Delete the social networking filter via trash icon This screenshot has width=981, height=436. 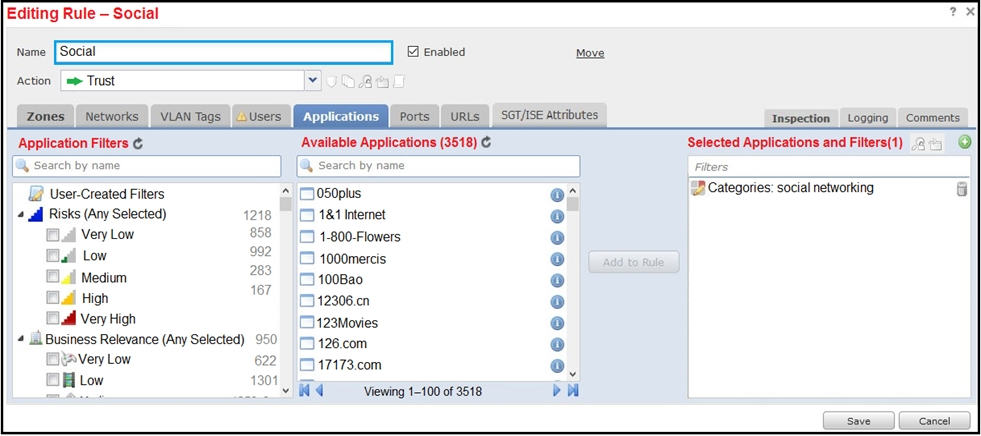click(962, 189)
